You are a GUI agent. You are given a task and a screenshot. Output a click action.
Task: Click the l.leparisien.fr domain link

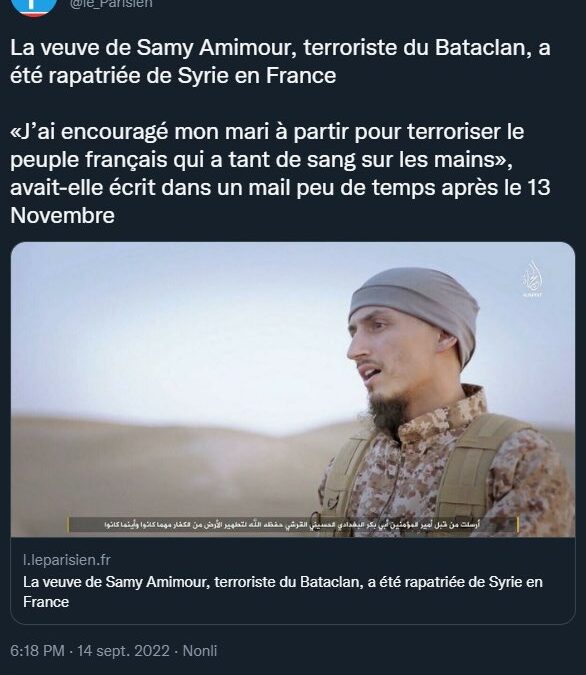coord(67,560)
